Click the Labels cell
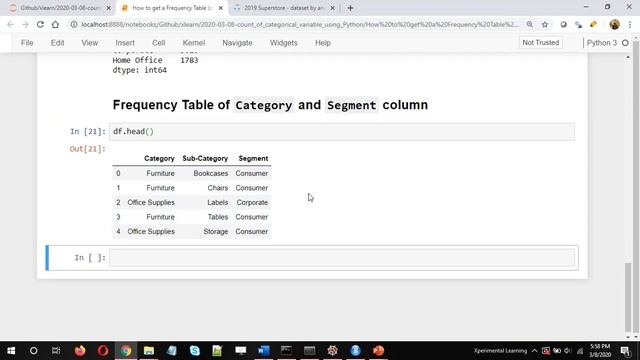The image size is (640, 360). tap(218, 202)
